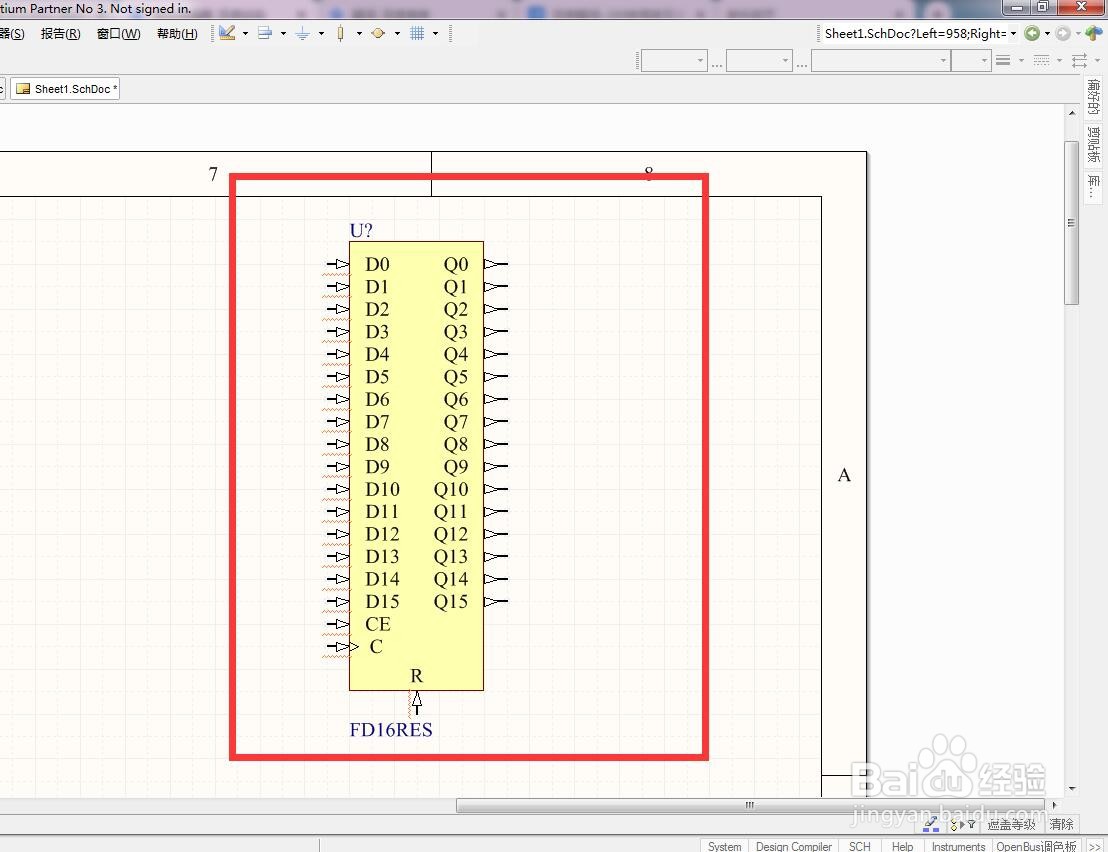Expand the simulation sources dropdown arrow

397,33
